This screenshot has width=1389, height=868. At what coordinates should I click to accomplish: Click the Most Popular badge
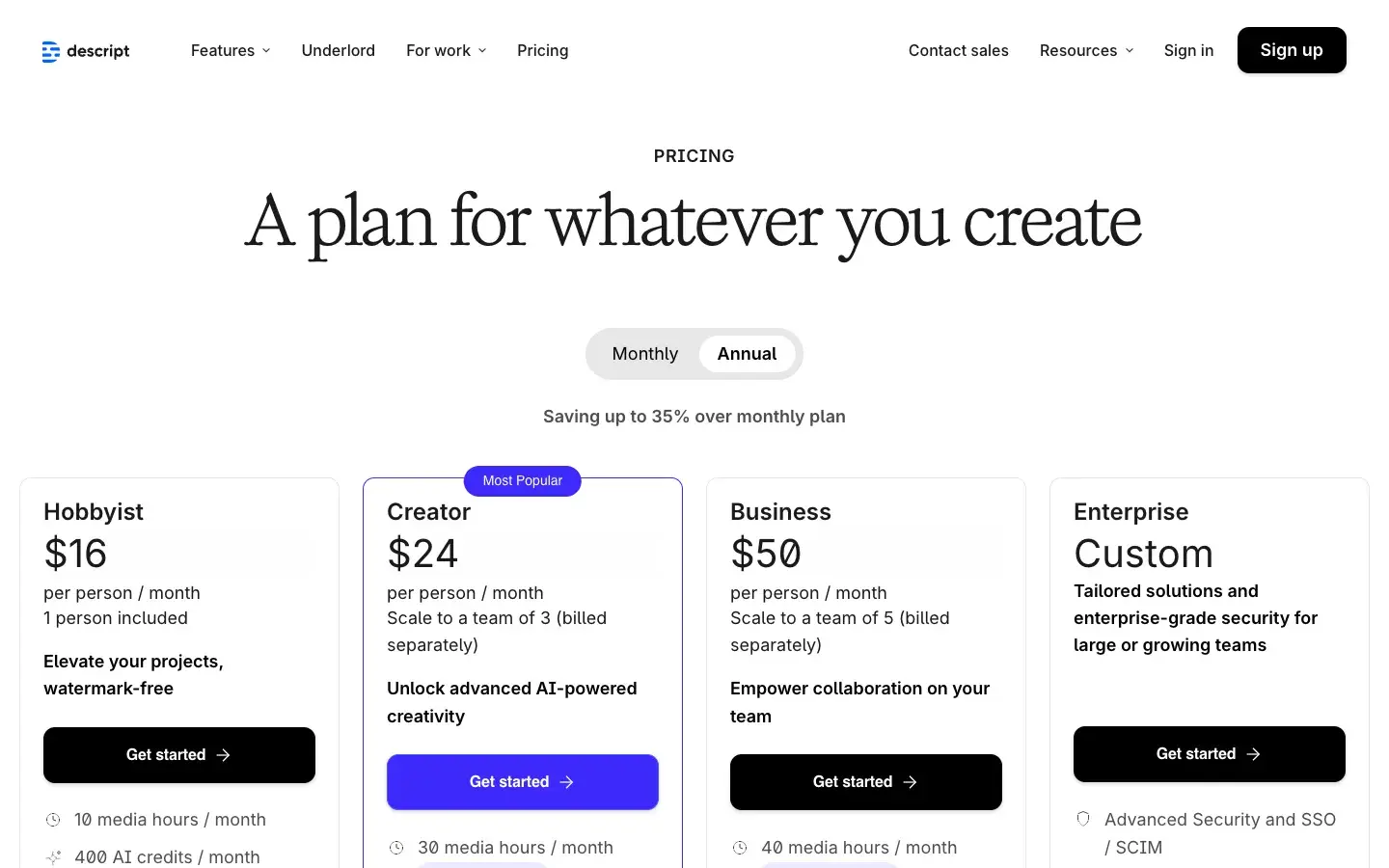tap(522, 480)
